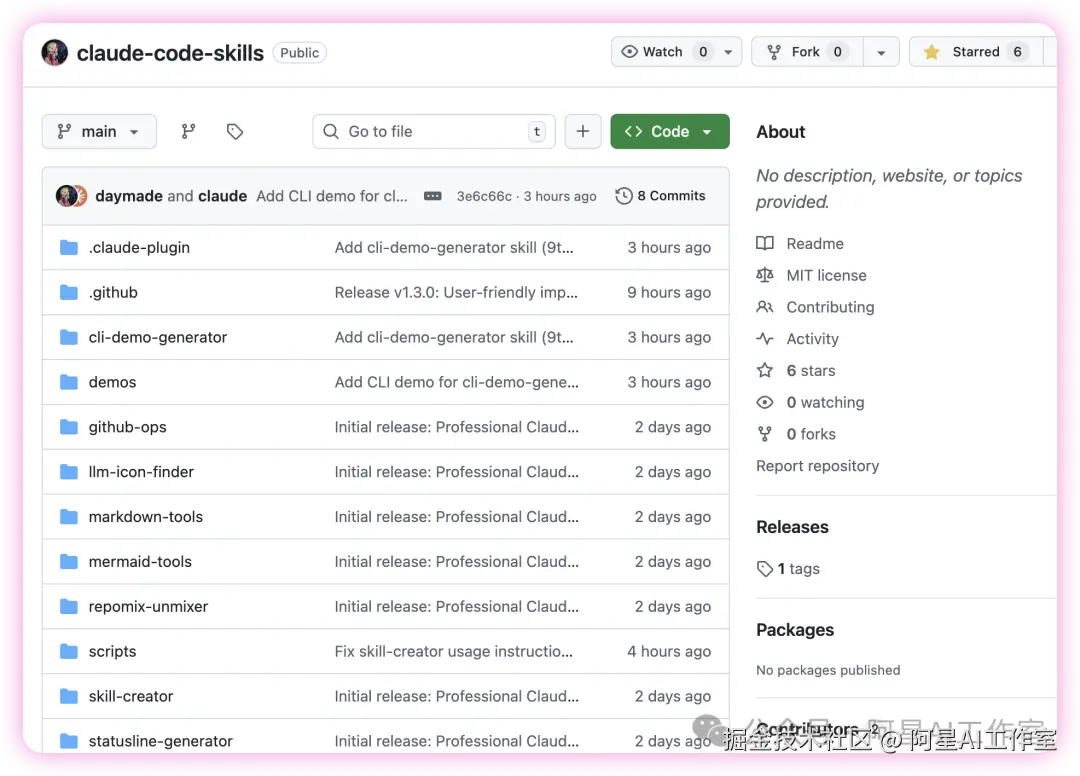This screenshot has width=1080, height=776.
Task: Click the star icon beside 6 stars
Action: tap(765, 370)
